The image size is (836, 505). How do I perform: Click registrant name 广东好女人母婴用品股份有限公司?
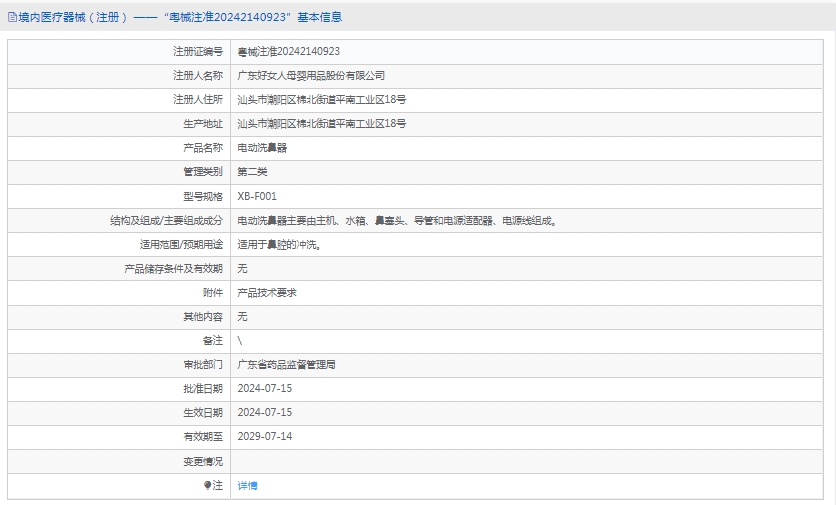[311, 75]
